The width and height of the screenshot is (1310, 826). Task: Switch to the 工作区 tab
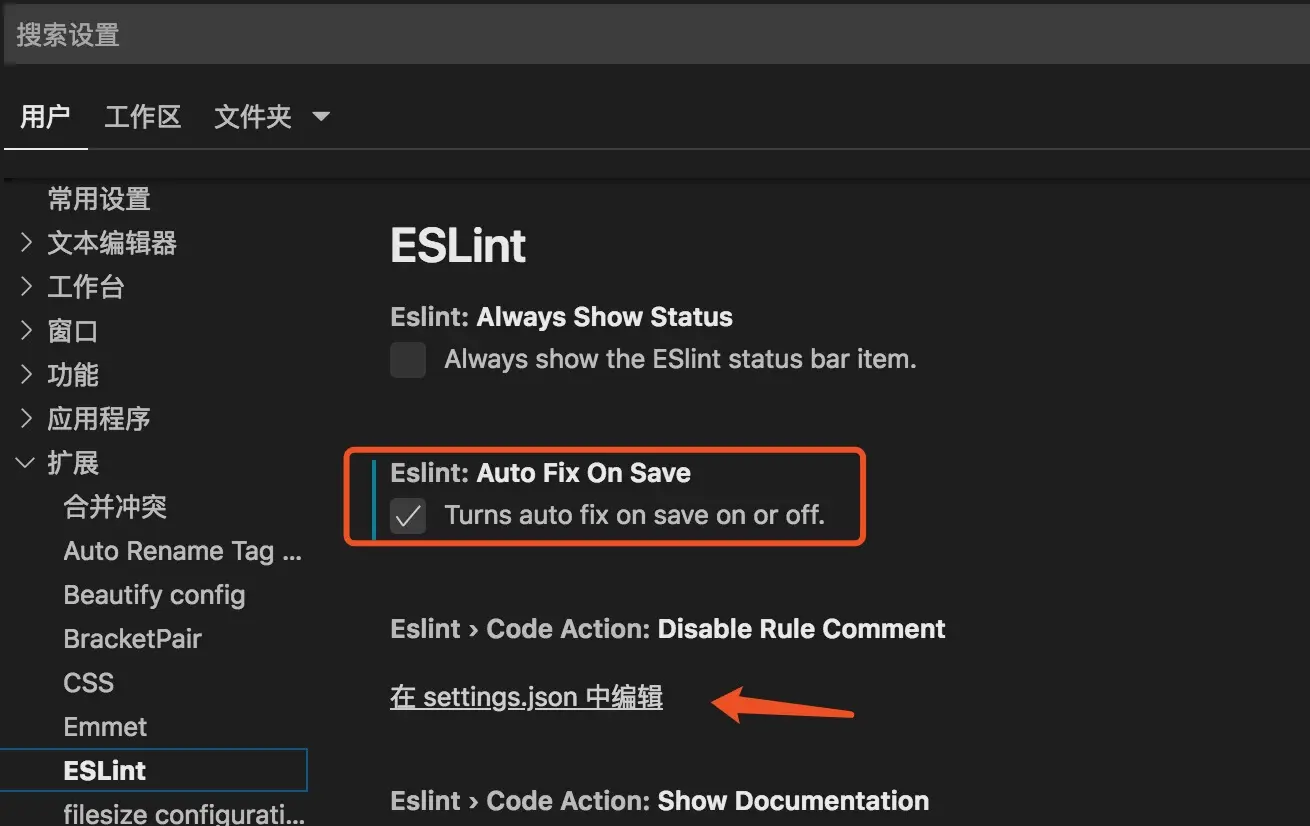[x=142, y=117]
